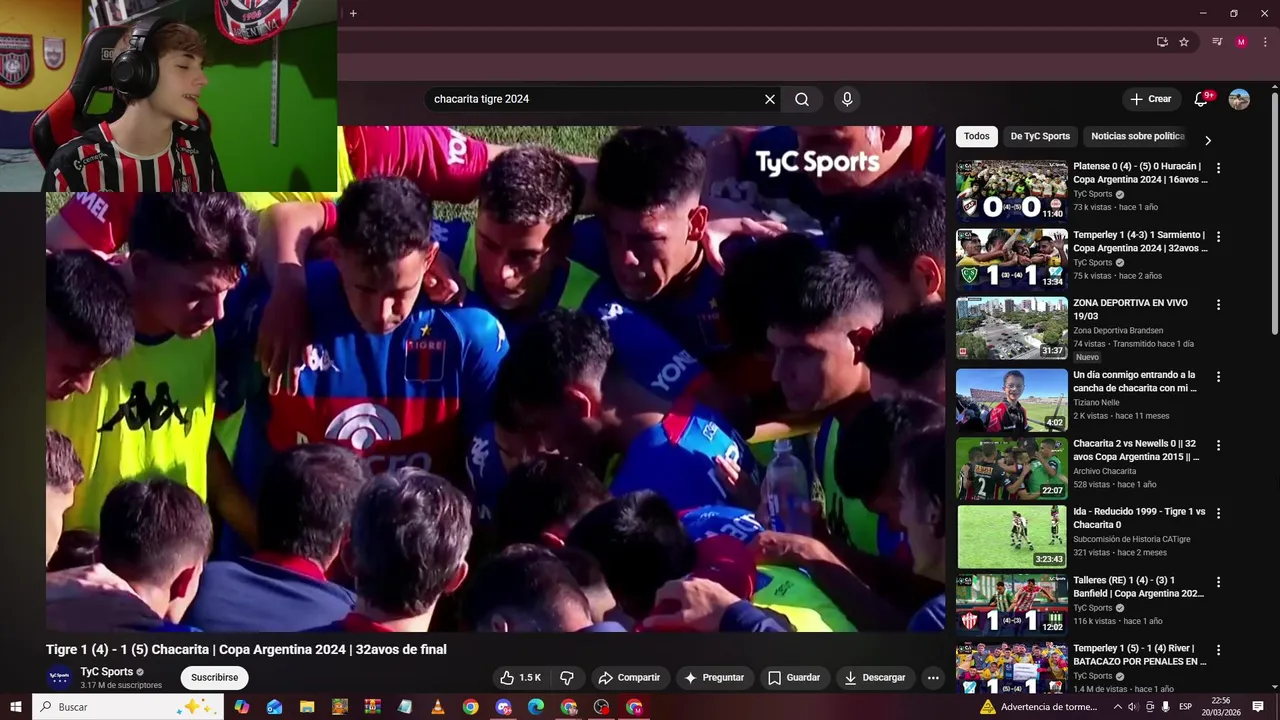Show hidden system tray icons chevron
This screenshot has width=1280, height=720.
coord(1117,707)
